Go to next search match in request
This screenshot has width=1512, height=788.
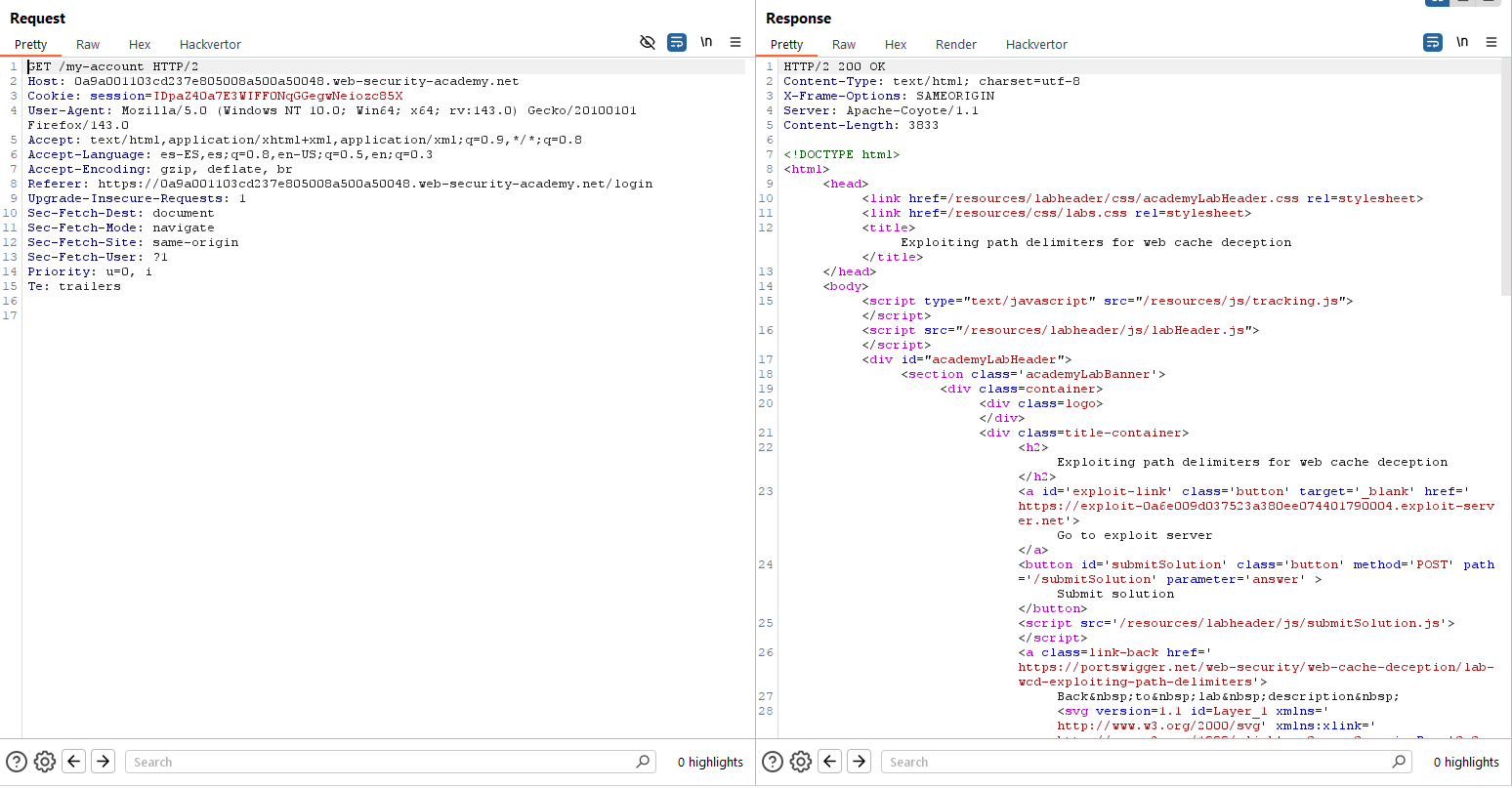click(104, 762)
